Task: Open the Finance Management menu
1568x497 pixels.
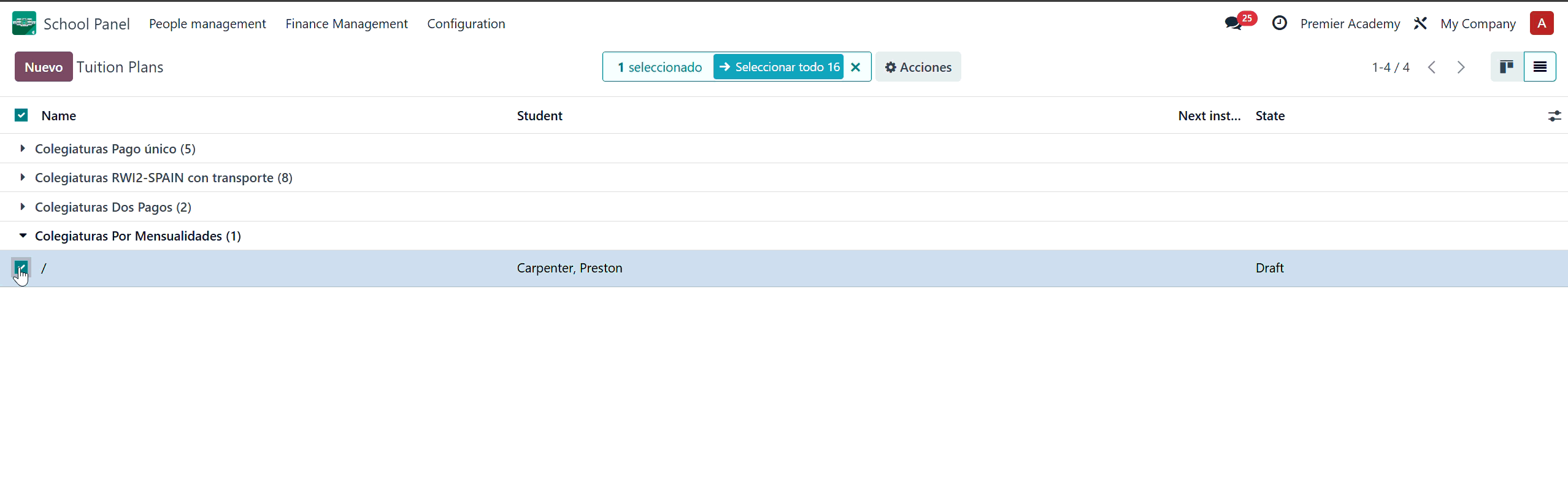Action: 347,23
